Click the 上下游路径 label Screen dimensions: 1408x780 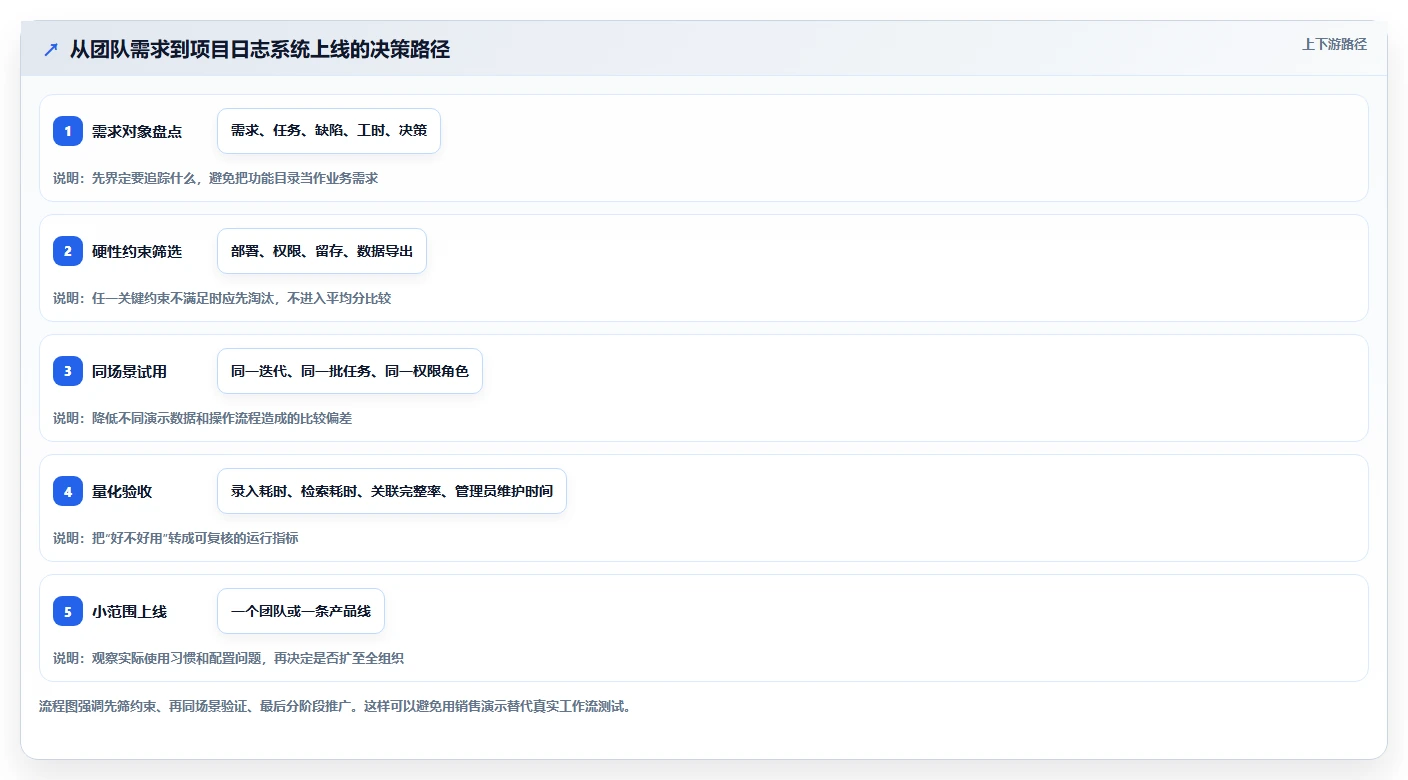pos(1334,44)
